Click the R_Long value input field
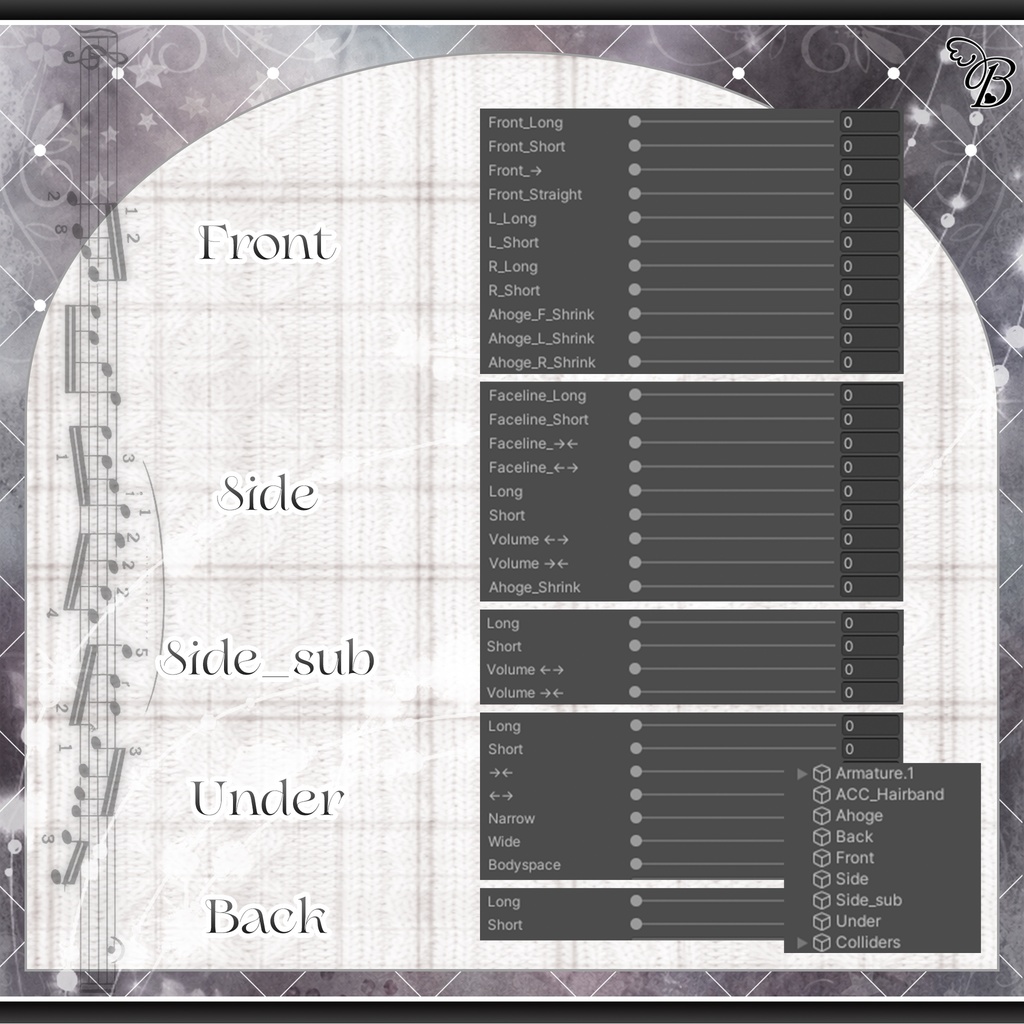1024x1024 pixels. (x=869, y=266)
